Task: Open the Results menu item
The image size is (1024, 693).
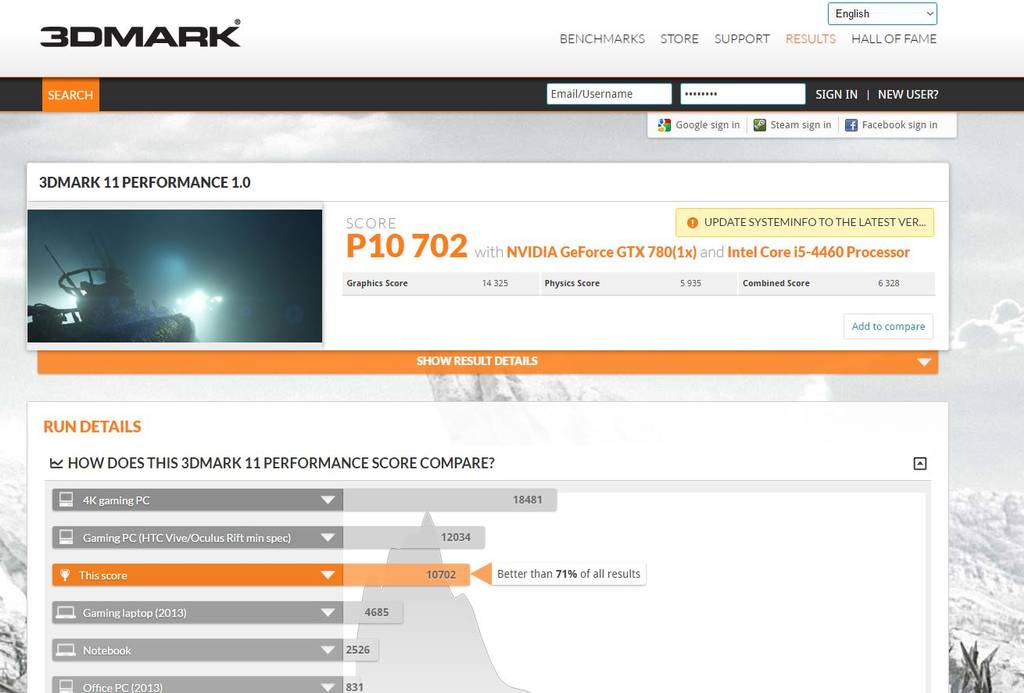Action: 810,39
